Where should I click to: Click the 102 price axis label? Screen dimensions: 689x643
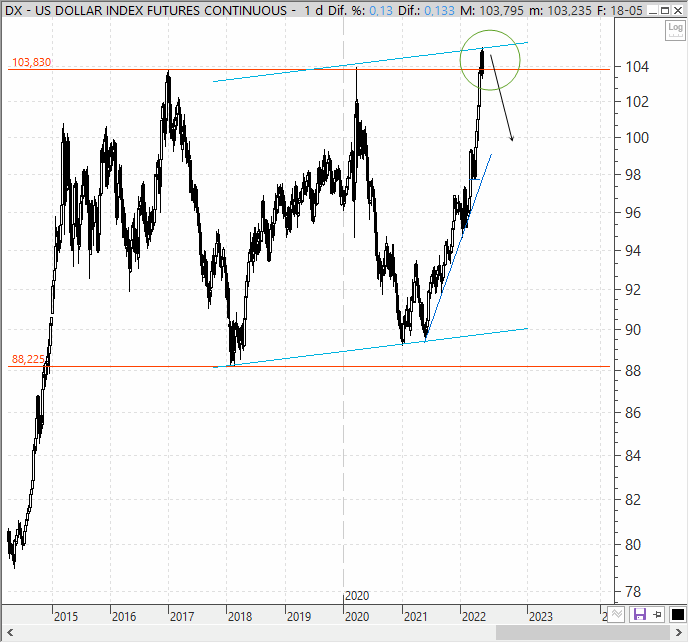[x=637, y=102]
